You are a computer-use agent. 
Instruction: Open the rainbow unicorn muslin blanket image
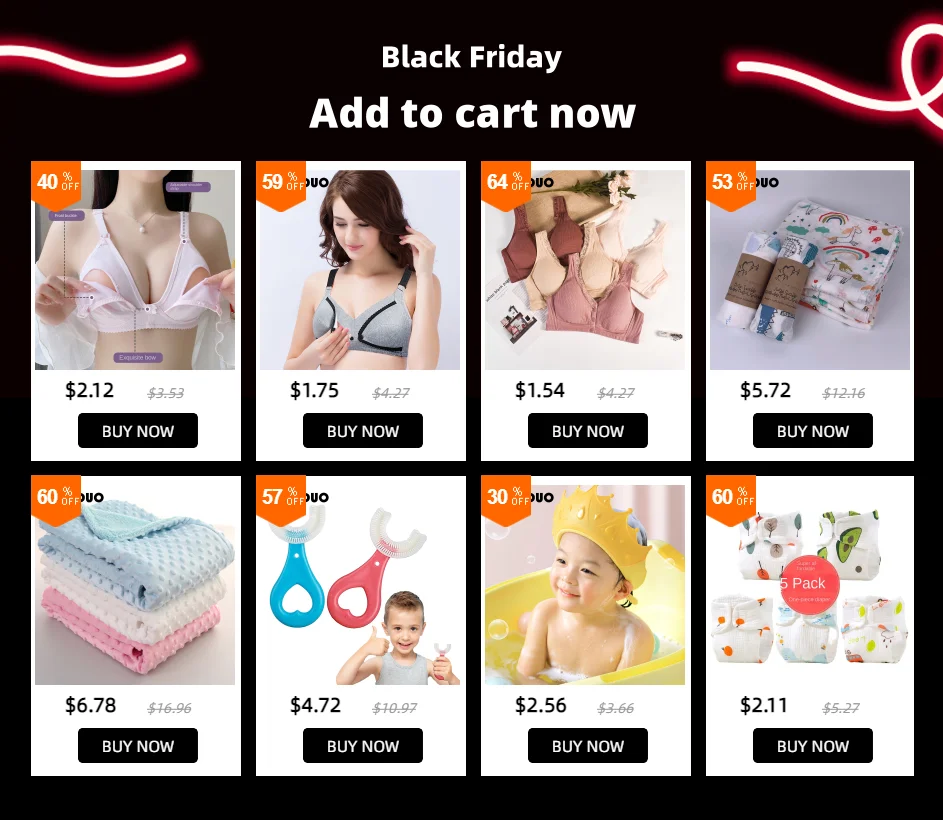(809, 270)
